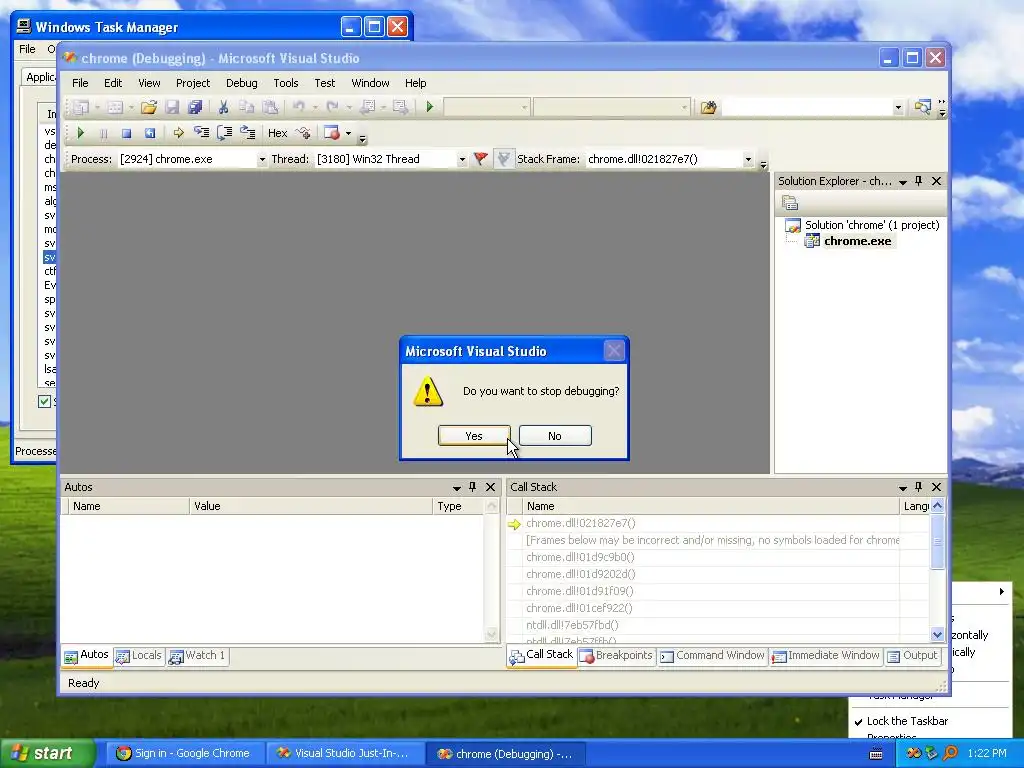This screenshot has height=768, width=1024.
Task: Open the View menu
Action: click(x=149, y=83)
